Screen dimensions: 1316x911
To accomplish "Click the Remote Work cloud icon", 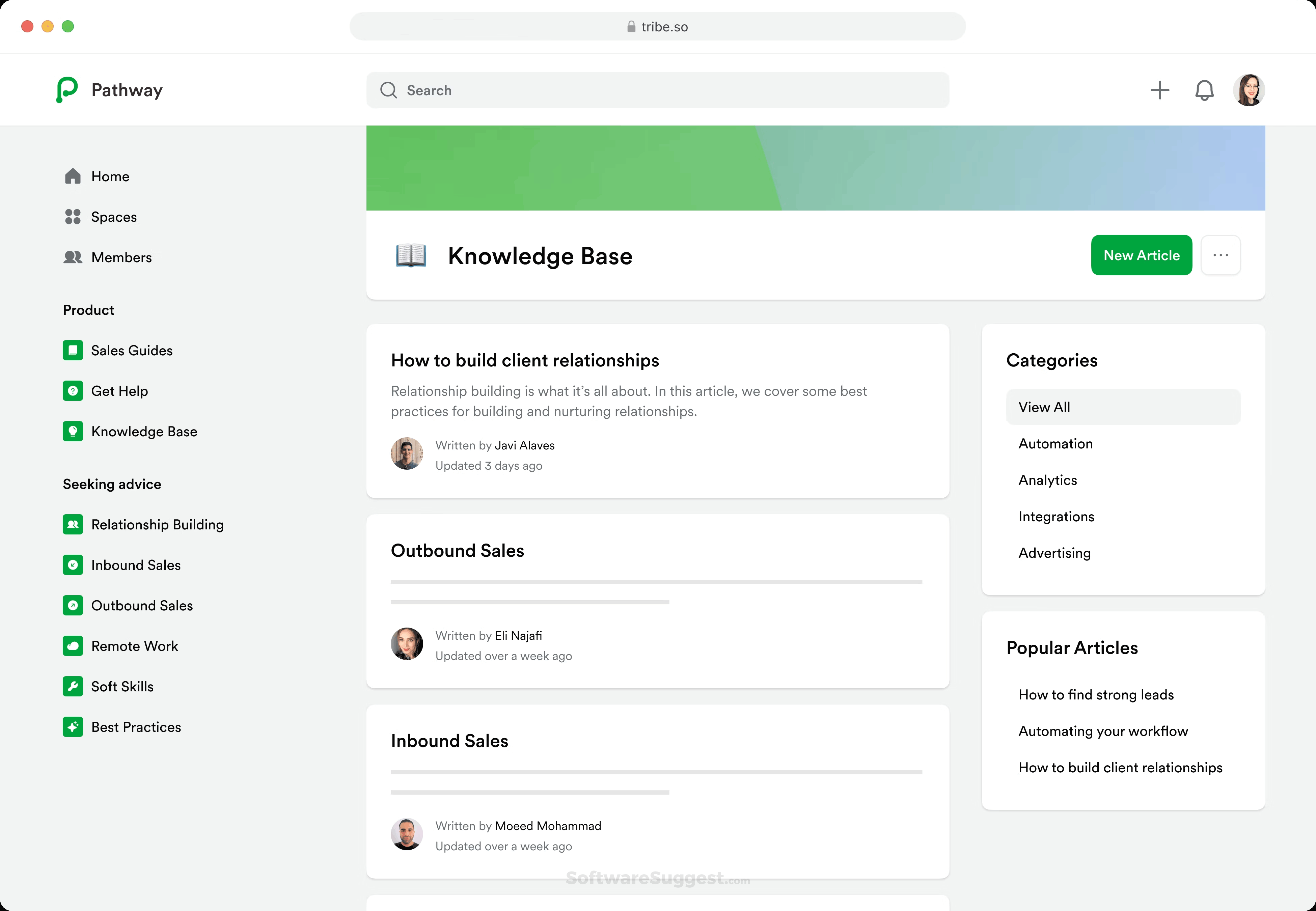I will (x=73, y=645).
